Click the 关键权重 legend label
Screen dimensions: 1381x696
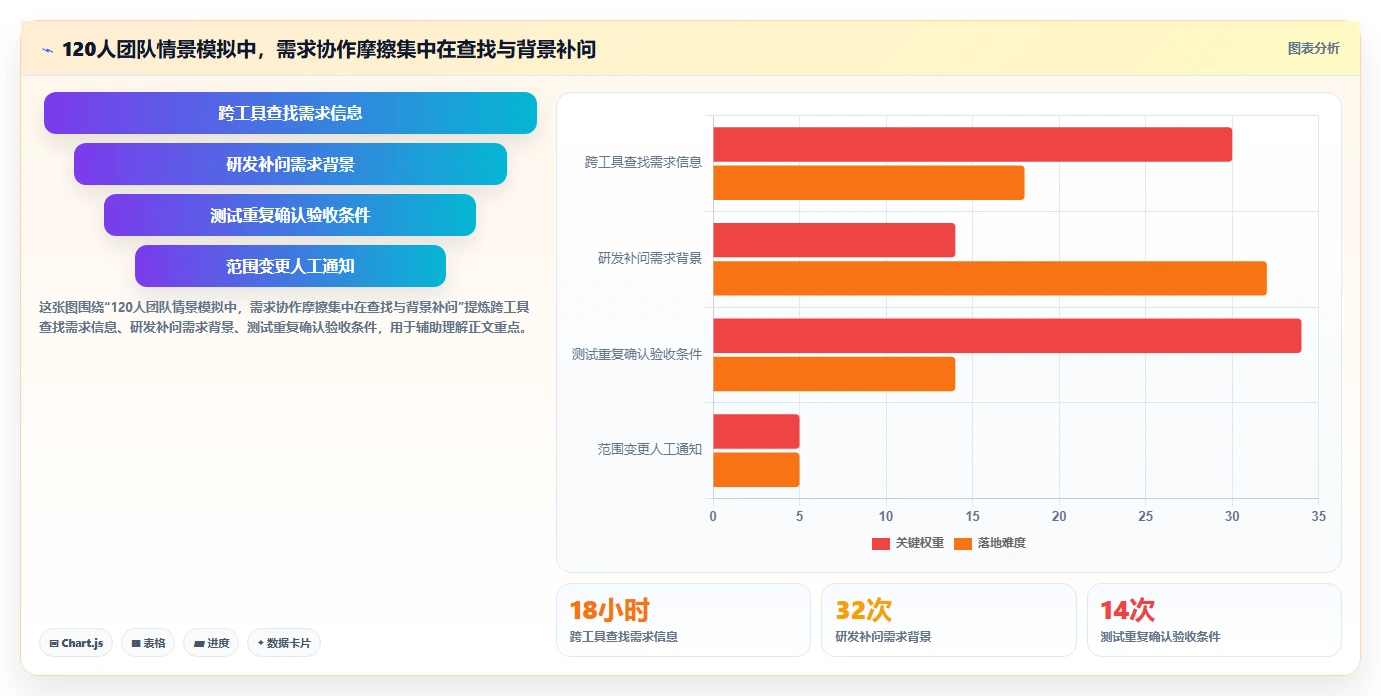919,543
